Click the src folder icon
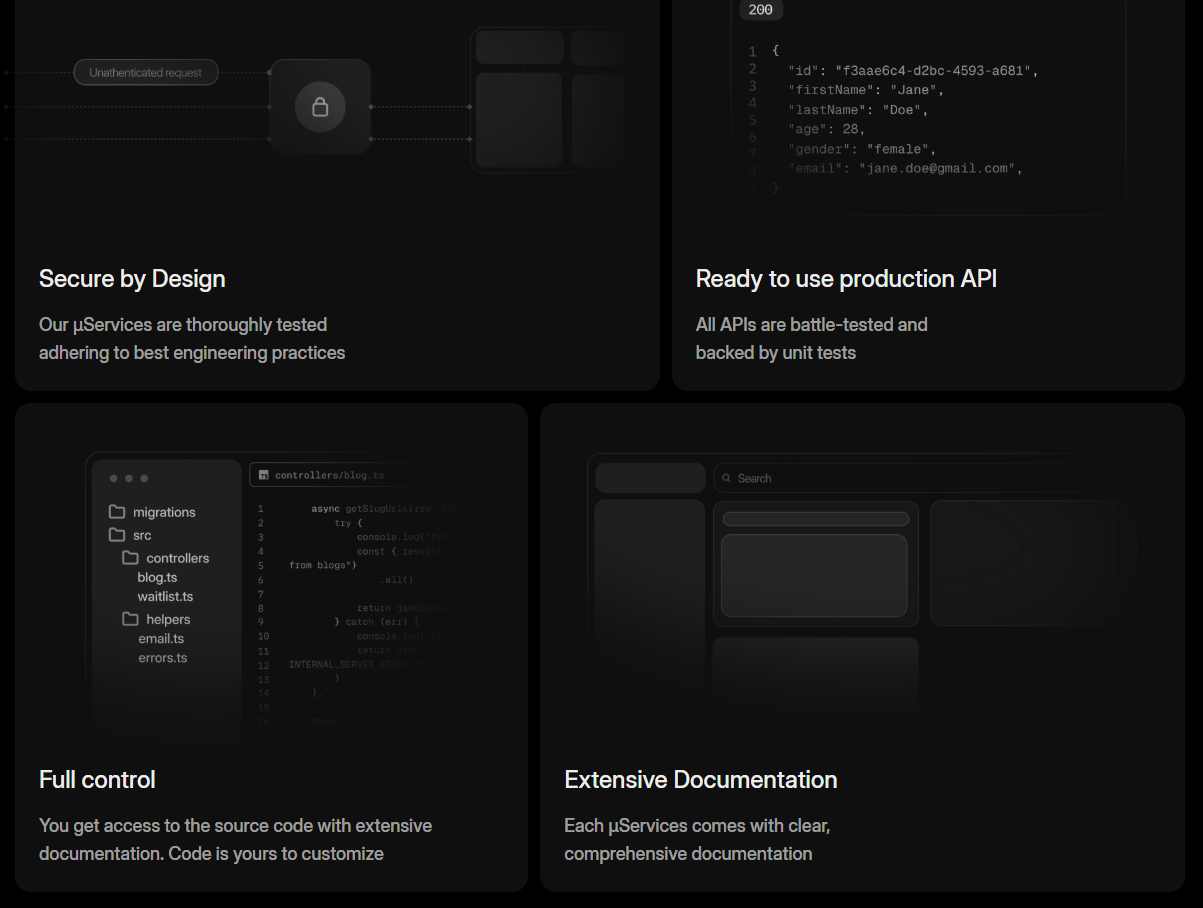Screen dimensions: 1203x908 point(117,535)
